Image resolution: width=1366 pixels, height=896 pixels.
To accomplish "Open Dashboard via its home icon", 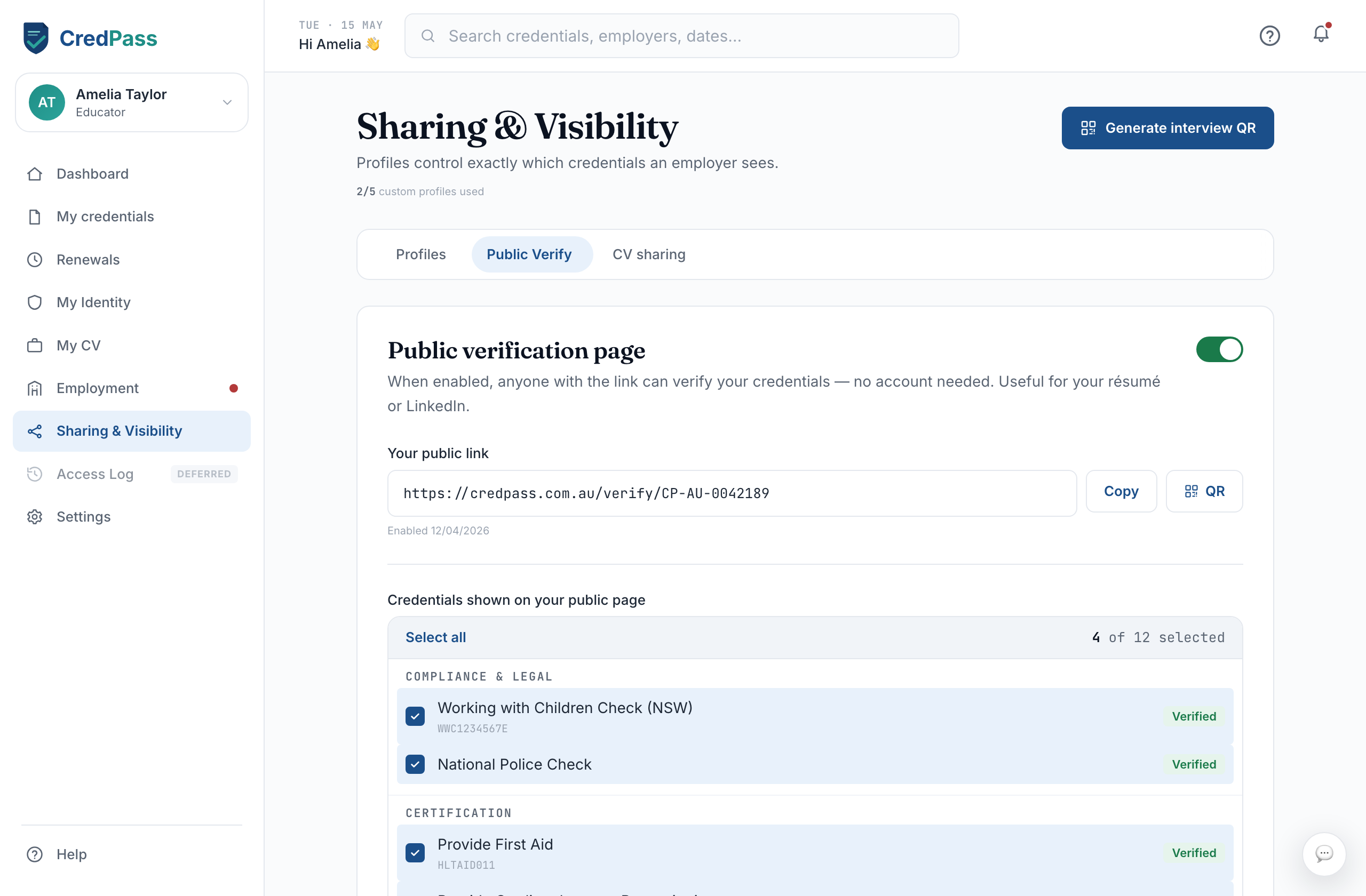I will (35, 174).
